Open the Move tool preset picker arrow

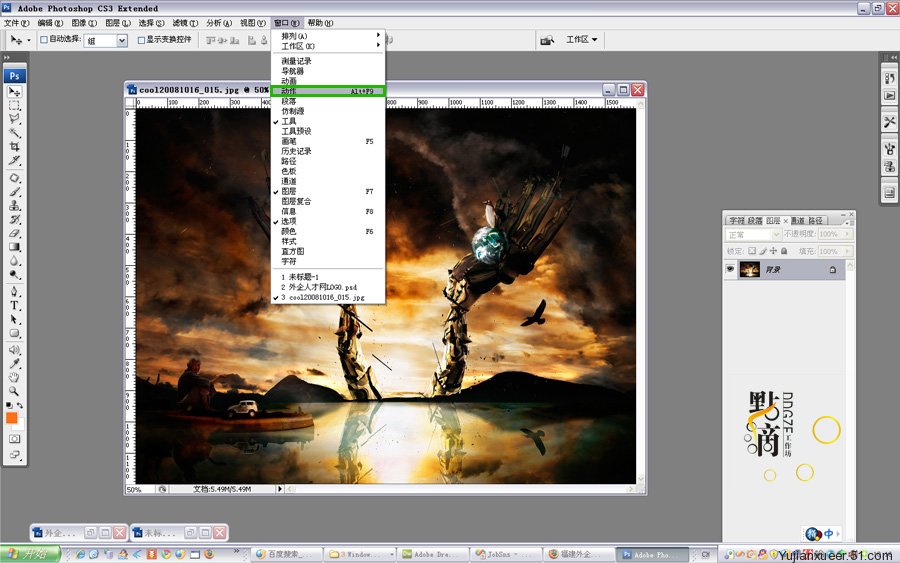29,40
